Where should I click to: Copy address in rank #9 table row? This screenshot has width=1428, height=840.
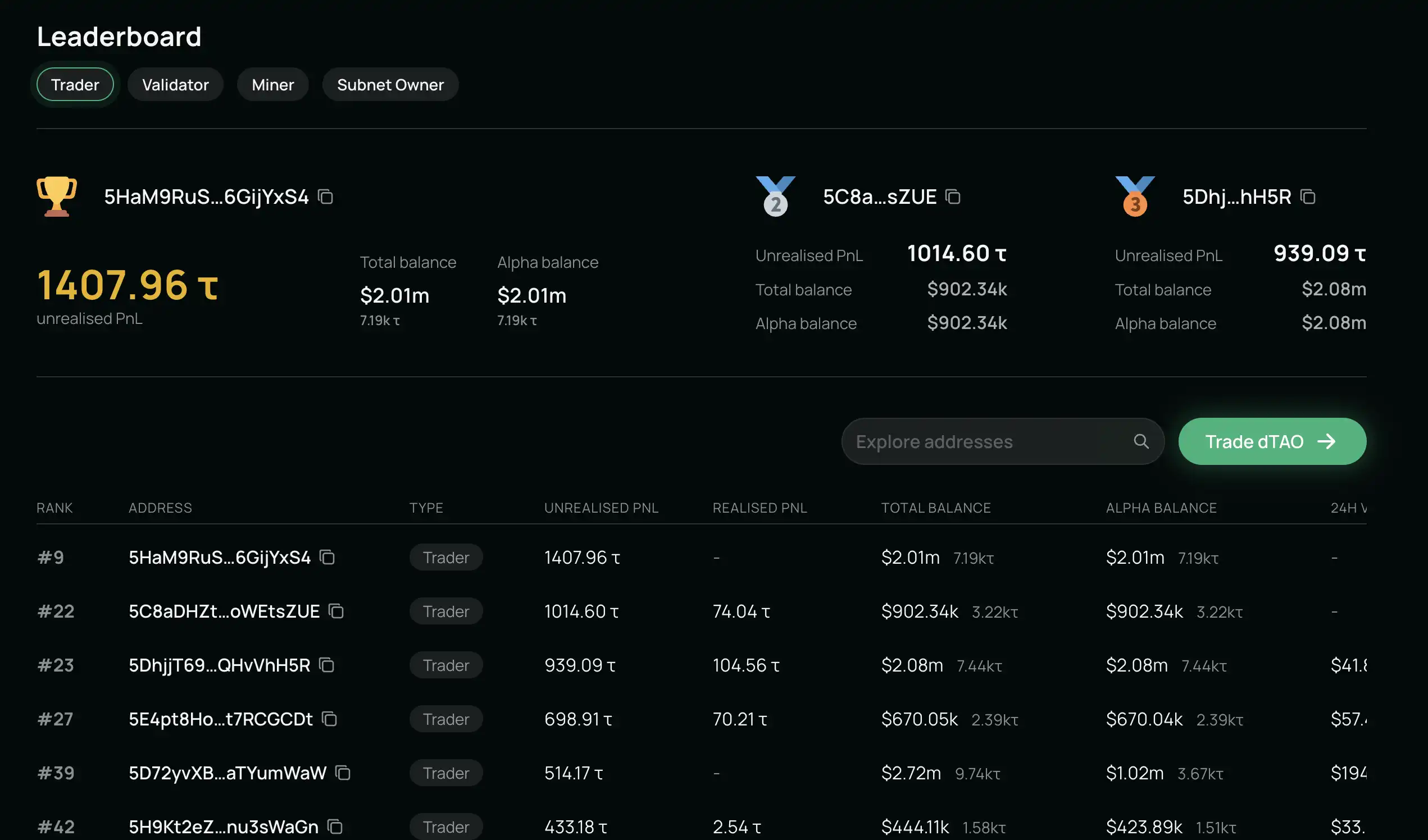[327, 558]
